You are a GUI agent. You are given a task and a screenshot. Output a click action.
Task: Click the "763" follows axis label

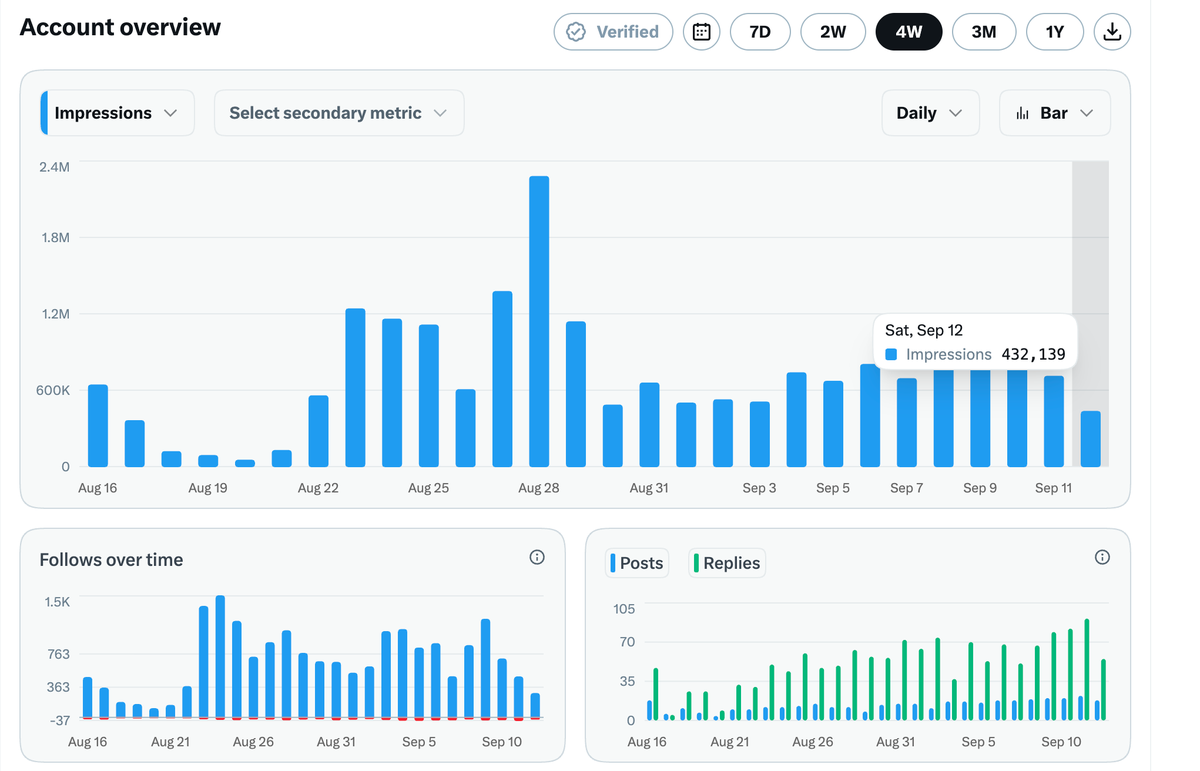point(59,654)
